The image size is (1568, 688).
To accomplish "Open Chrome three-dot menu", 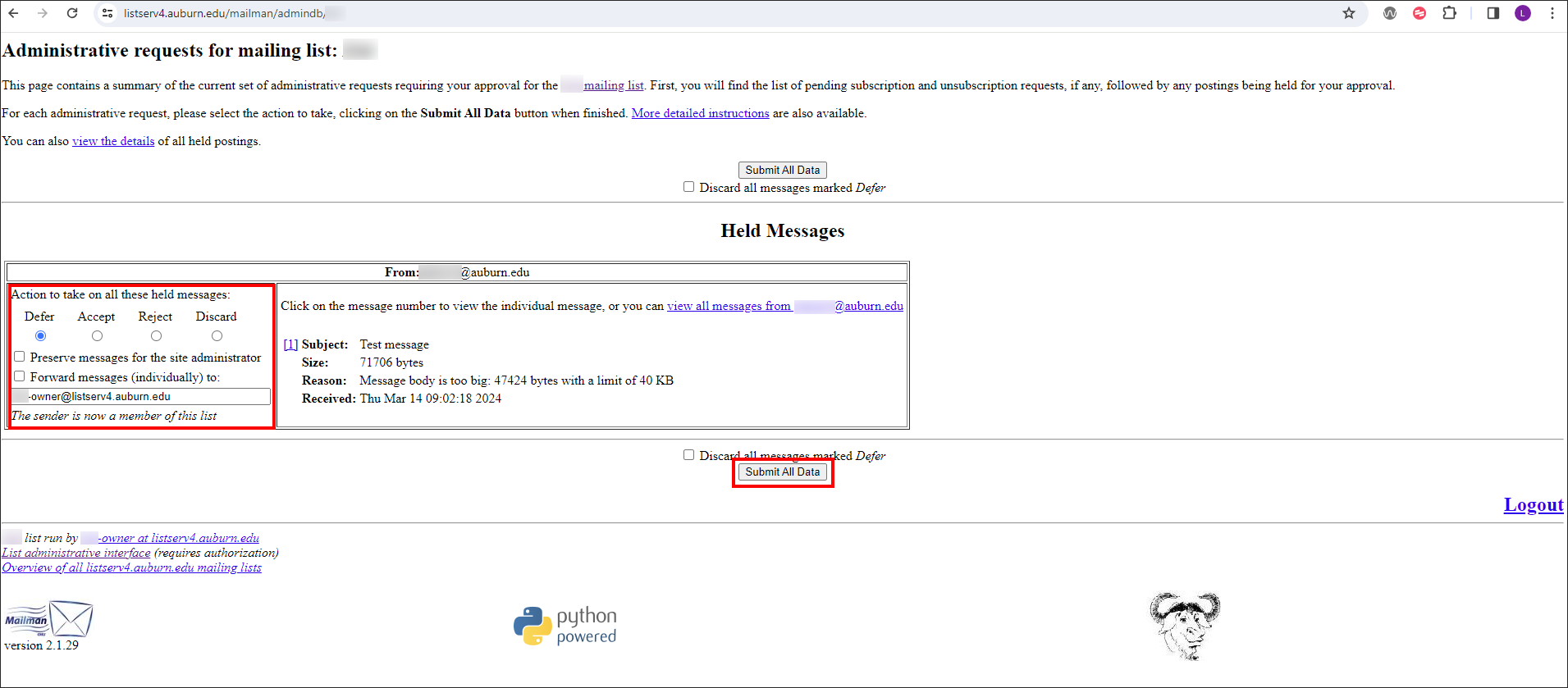I will pyautogui.click(x=1552, y=13).
